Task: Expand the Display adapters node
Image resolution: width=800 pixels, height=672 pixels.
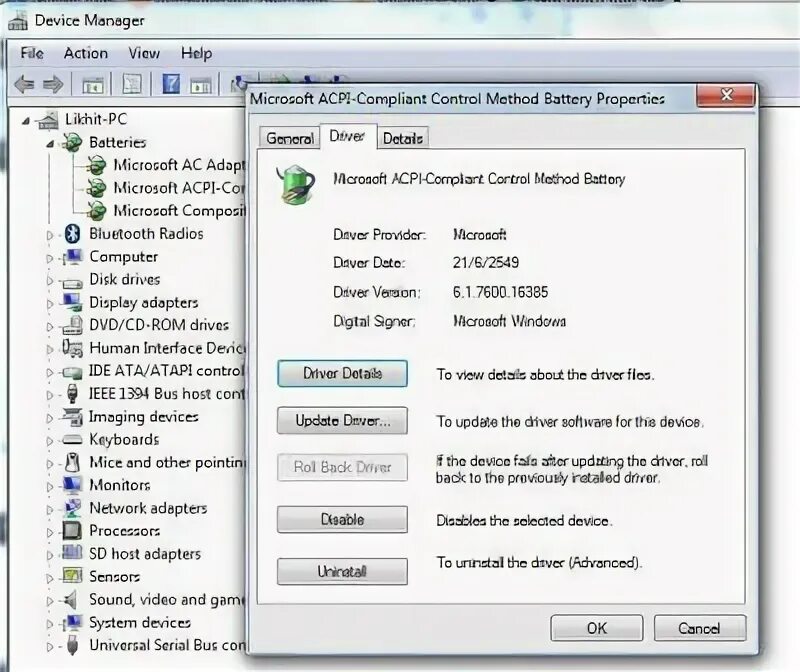Action: click(49, 304)
